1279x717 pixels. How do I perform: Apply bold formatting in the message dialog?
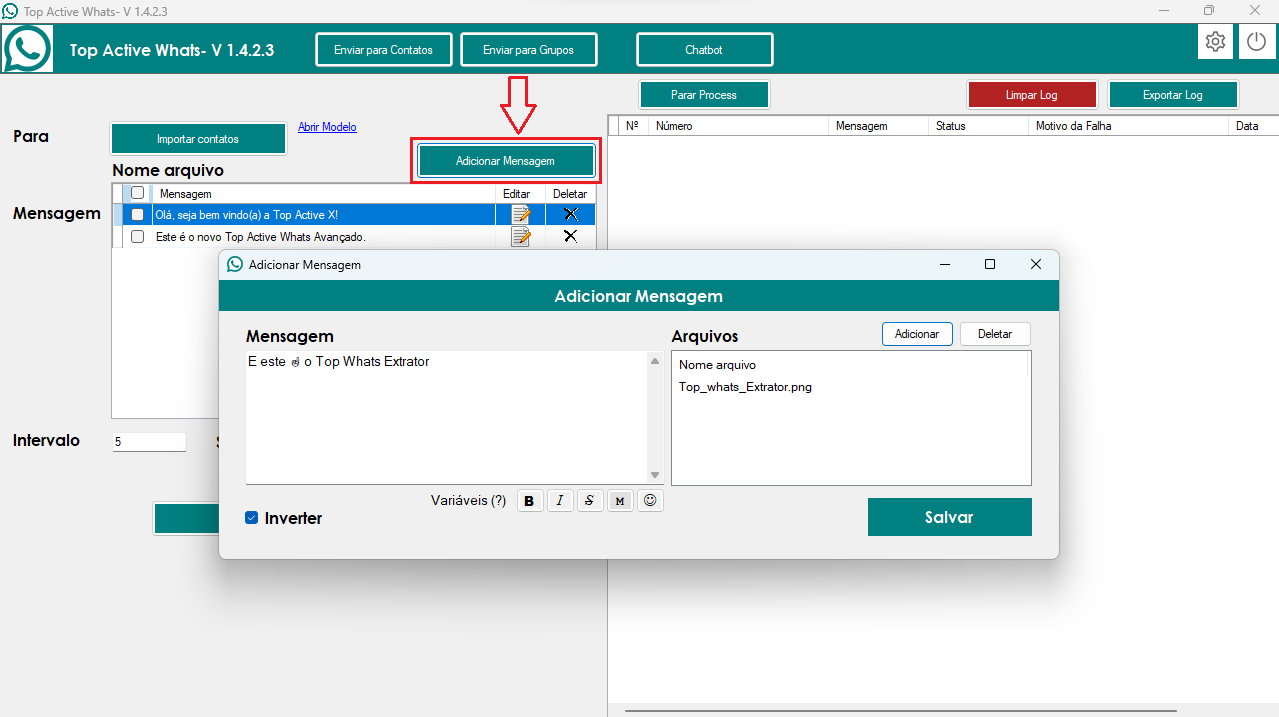tap(529, 501)
